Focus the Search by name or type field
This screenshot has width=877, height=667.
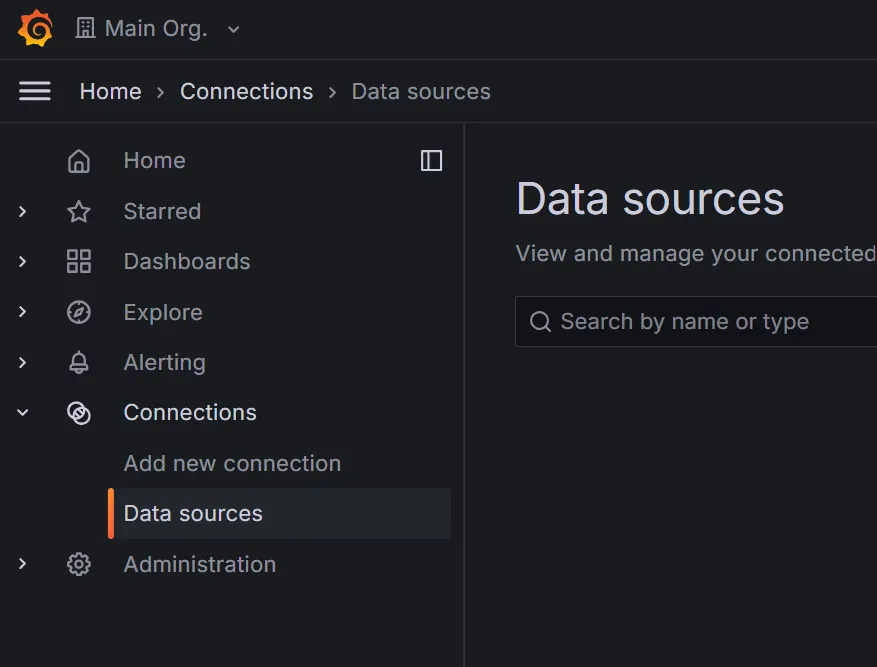pos(696,321)
